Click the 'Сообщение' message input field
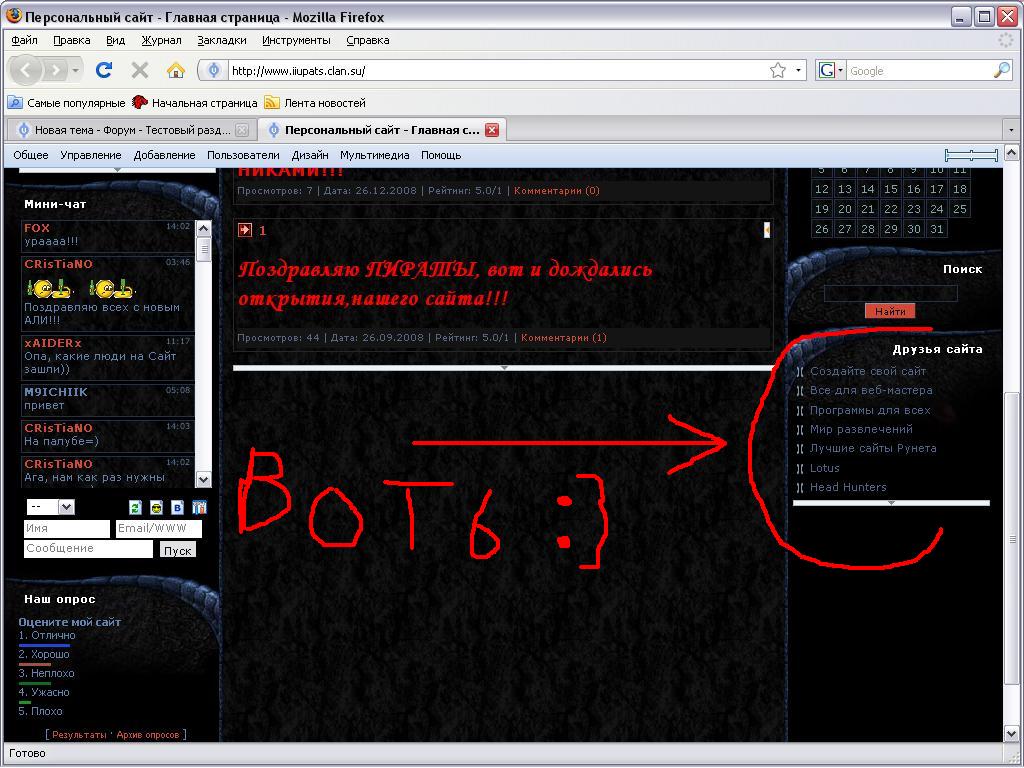This screenshot has height=768, width=1024. 88,549
